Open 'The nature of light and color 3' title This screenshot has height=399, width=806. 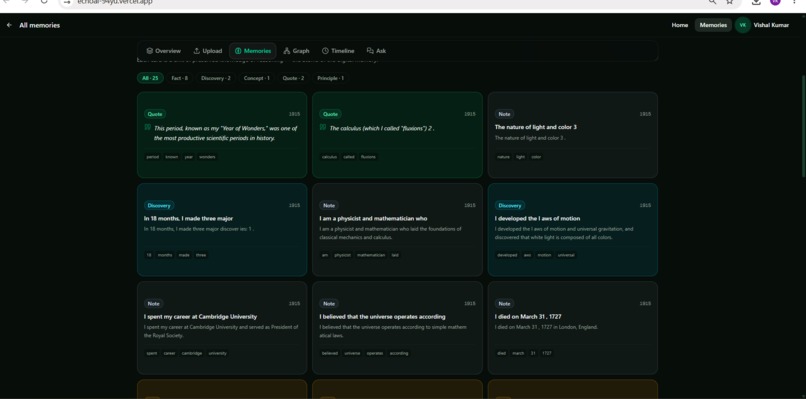(536, 127)
